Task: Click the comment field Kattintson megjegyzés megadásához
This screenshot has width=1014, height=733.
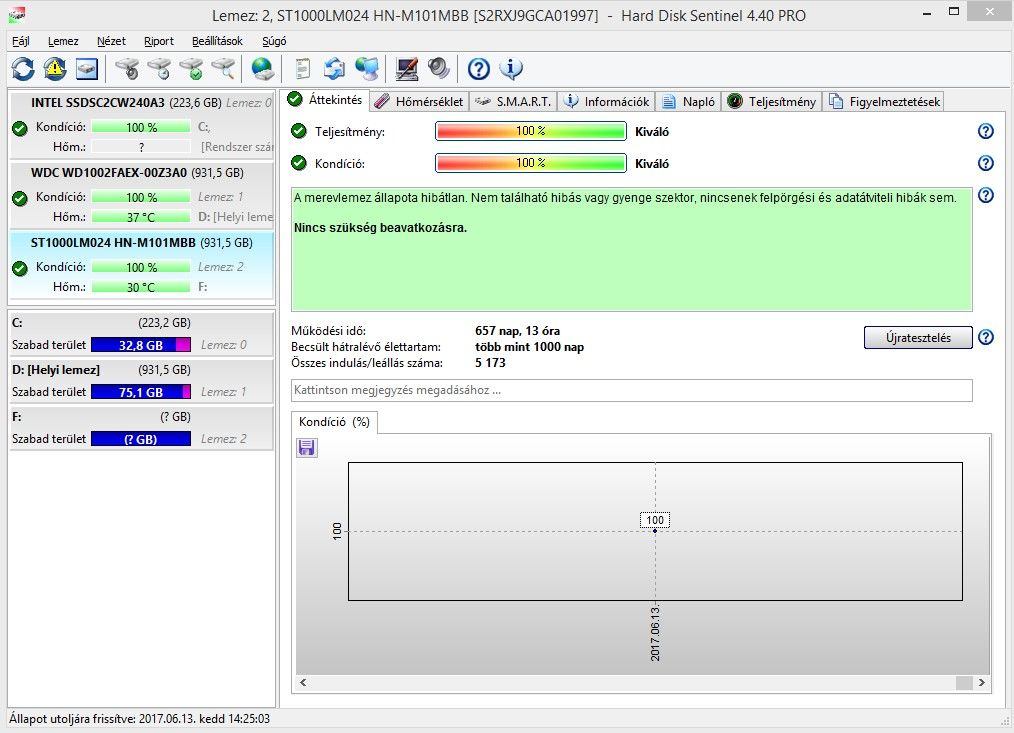Action: click(x=632, y=390)
